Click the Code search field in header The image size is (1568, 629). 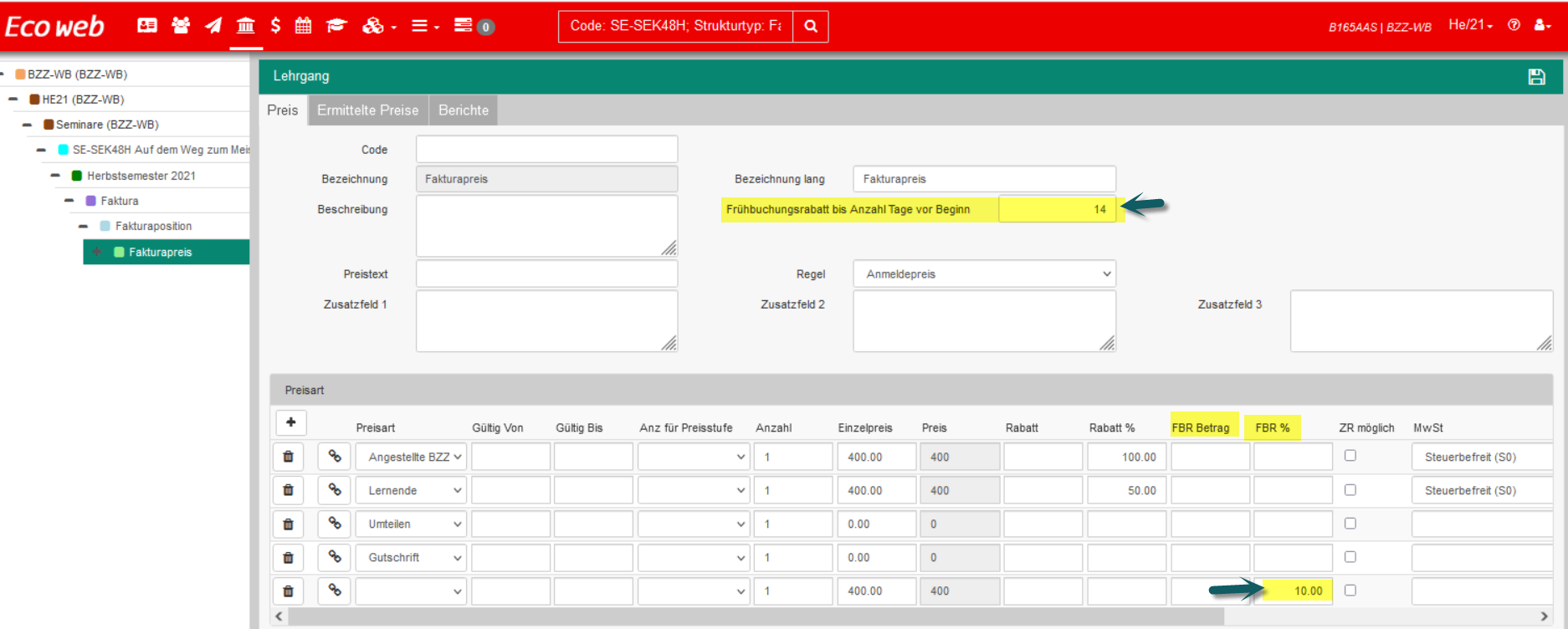pos(676,26)
